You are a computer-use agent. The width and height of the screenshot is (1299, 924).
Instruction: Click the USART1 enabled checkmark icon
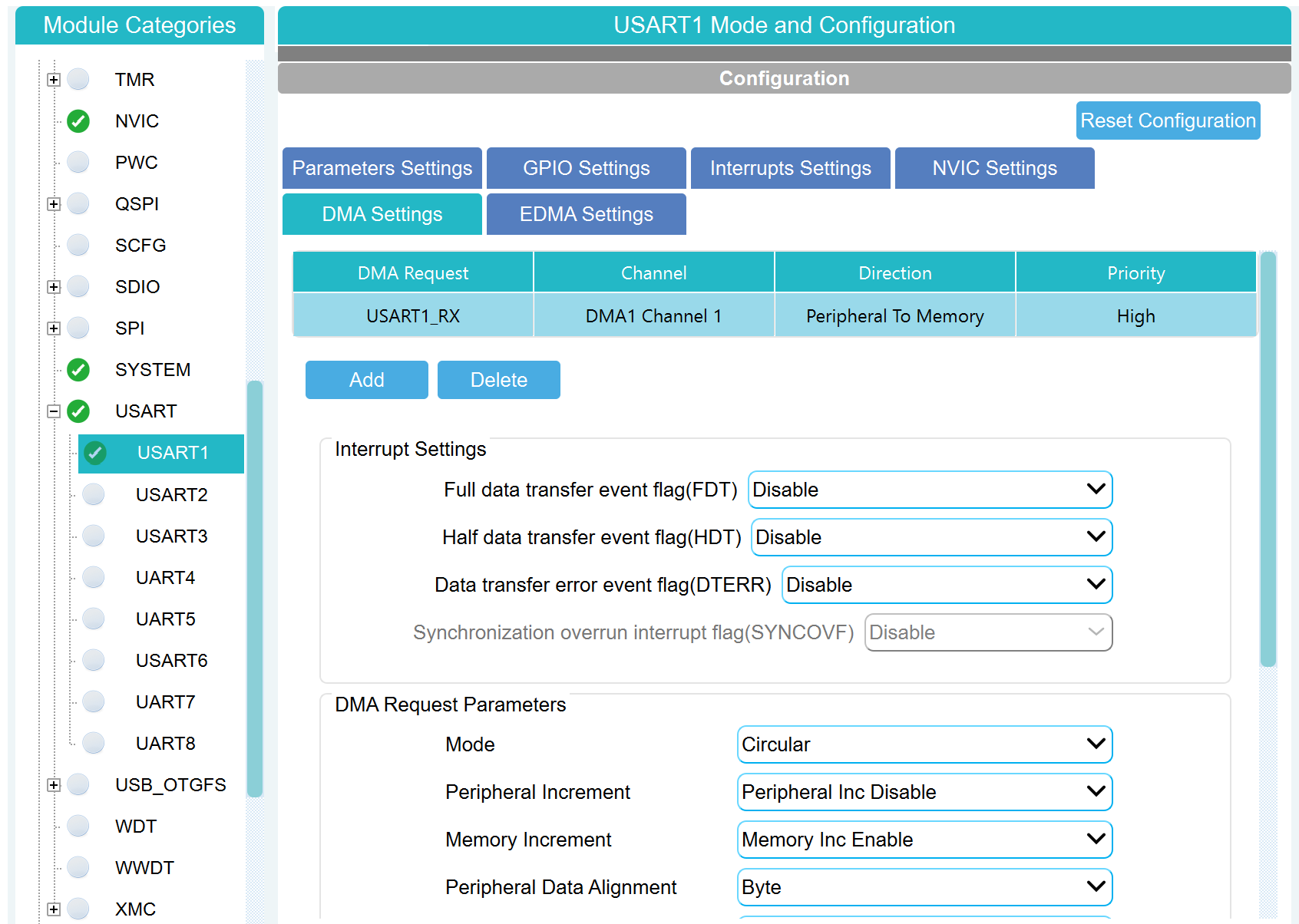(x=95, y=453)
